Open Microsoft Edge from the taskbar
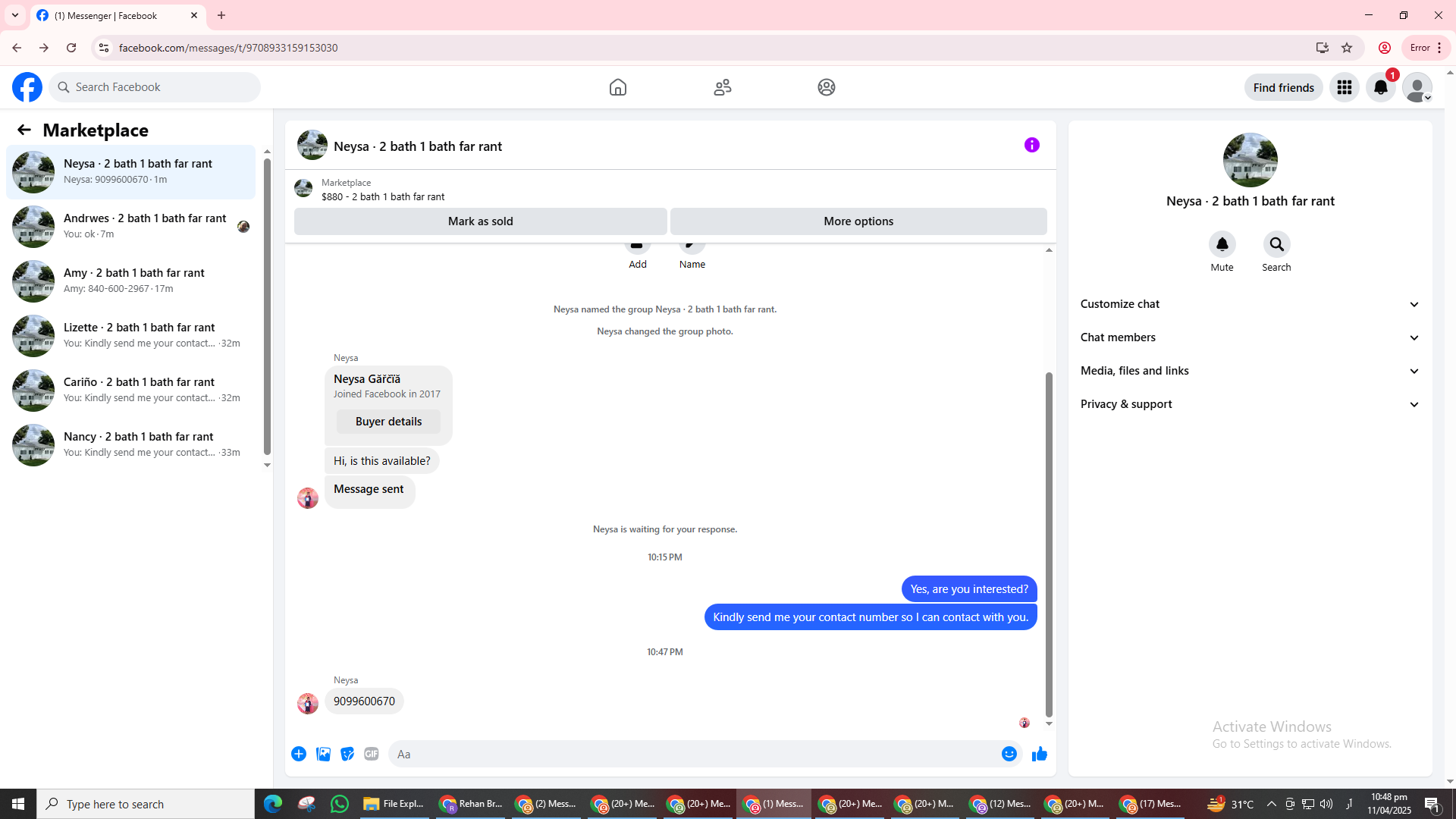 pos(273,804)
